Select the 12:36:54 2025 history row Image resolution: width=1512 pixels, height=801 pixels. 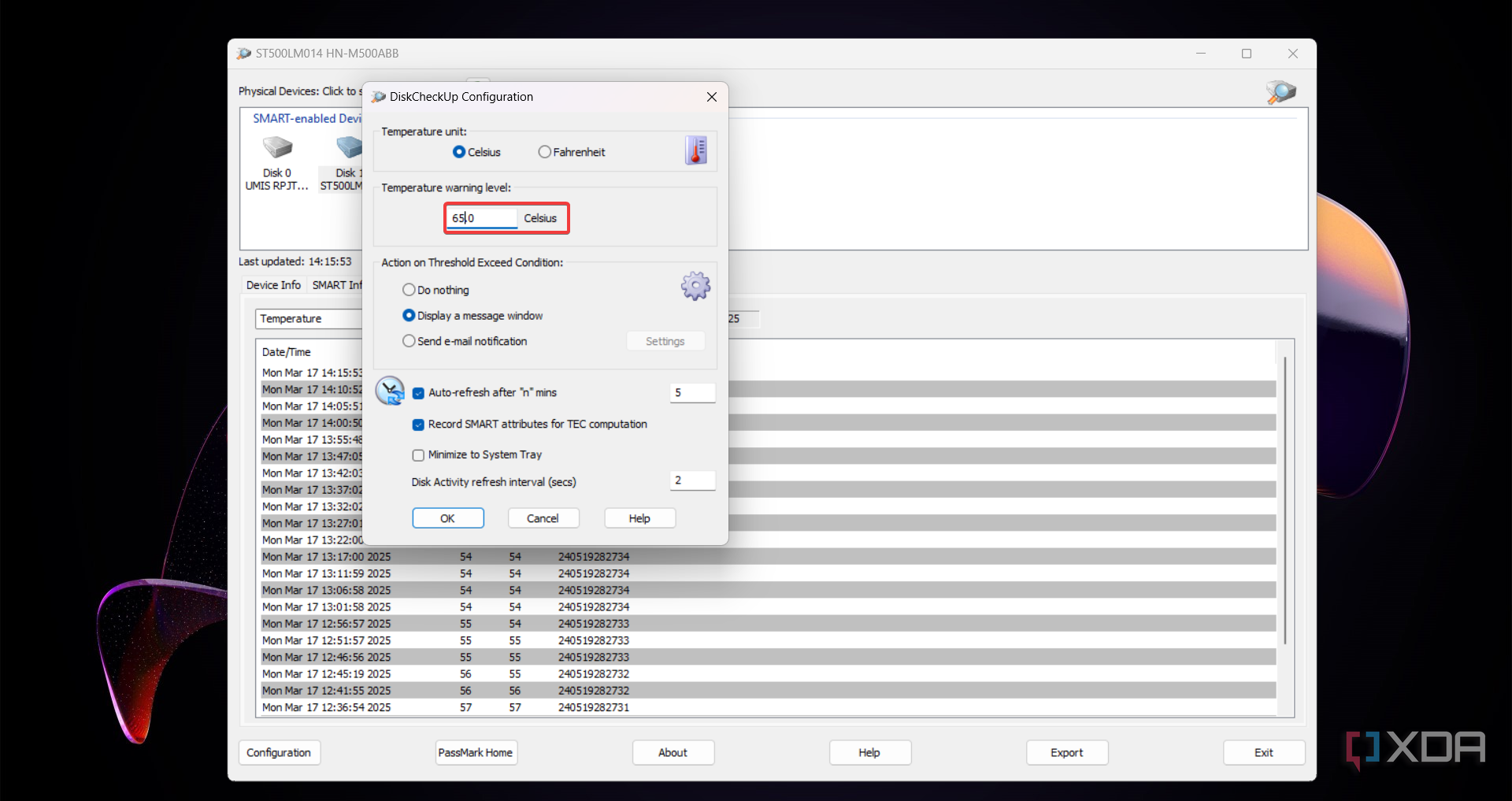[768, 707]
